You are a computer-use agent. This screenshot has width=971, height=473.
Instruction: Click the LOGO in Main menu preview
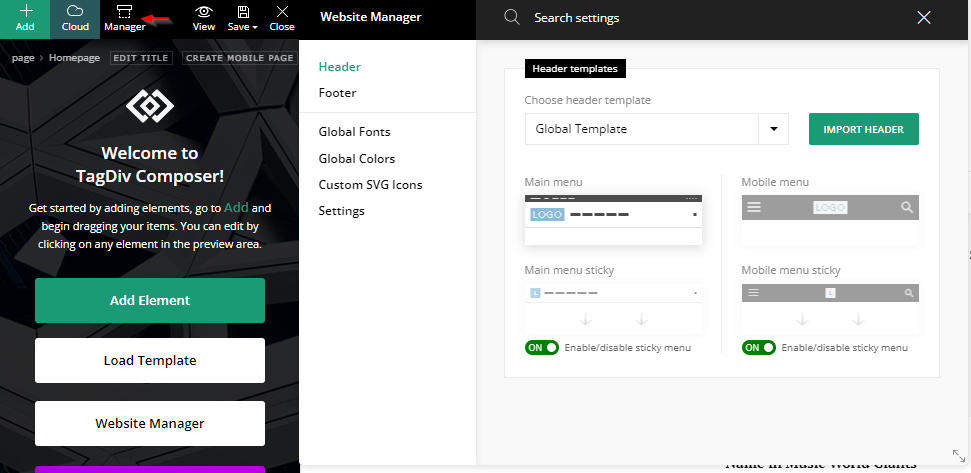click(x=547, y=214)
